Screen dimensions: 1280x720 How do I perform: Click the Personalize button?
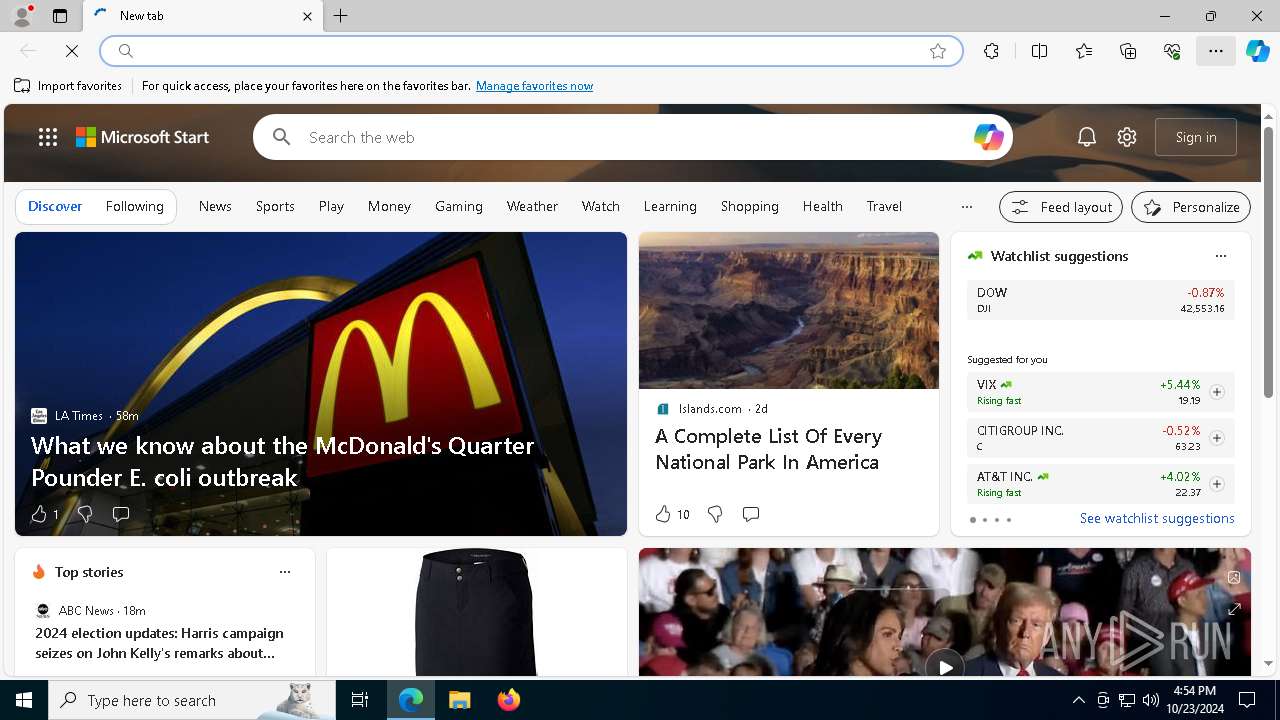[x=1191, y=207]
